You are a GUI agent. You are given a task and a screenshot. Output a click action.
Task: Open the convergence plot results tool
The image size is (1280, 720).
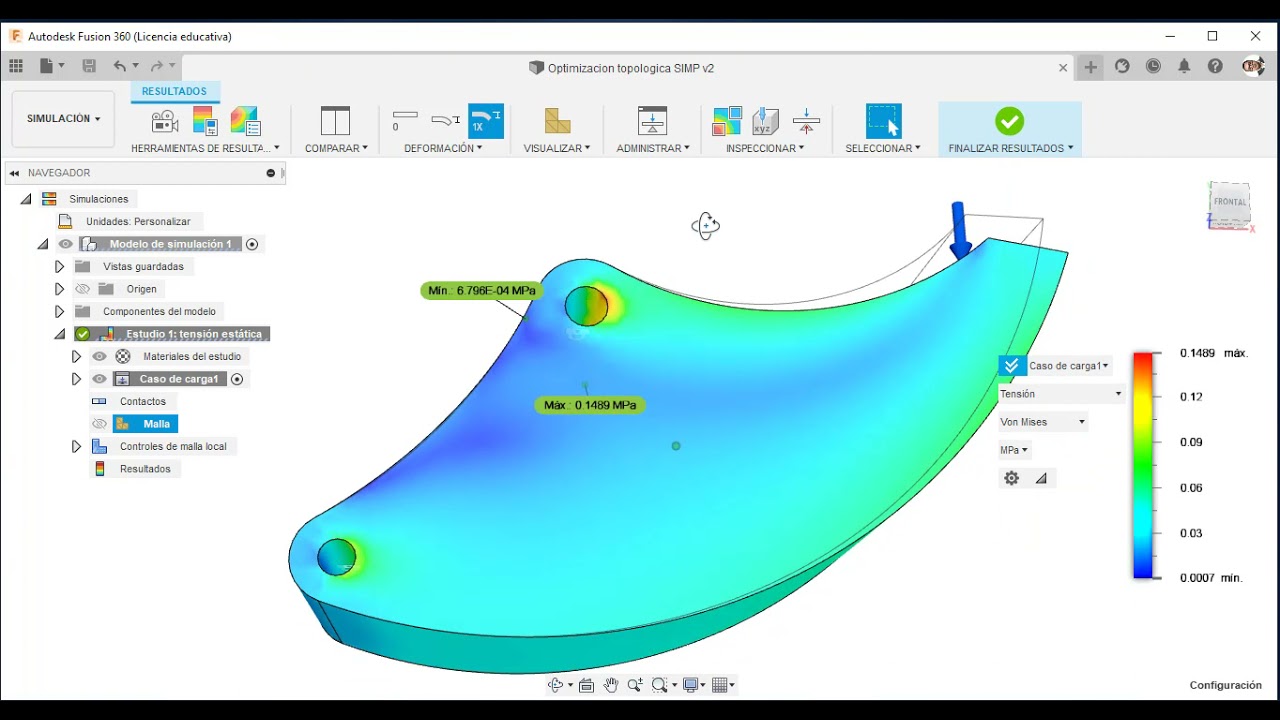coord(245,121)
